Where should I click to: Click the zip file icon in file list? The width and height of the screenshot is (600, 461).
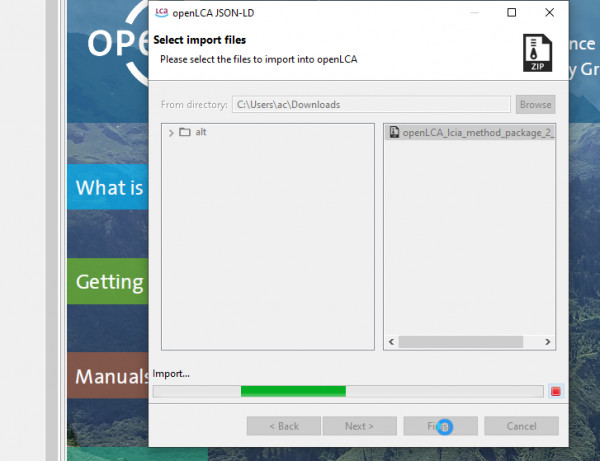point(394,132)
